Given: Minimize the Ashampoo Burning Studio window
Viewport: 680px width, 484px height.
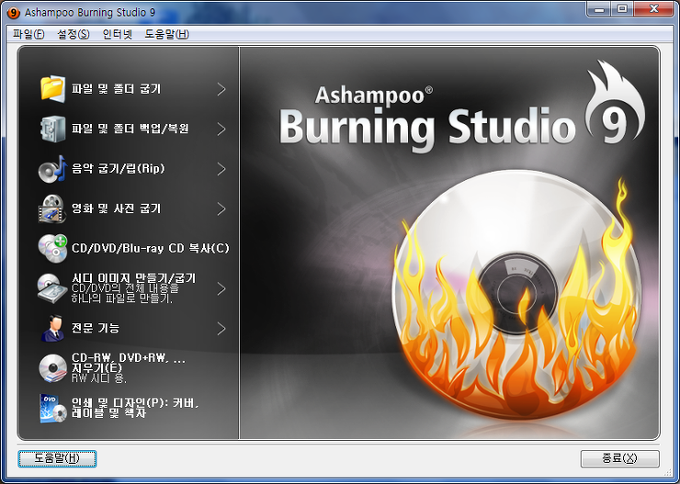Looking at the screenshot, I should [599, 9].
